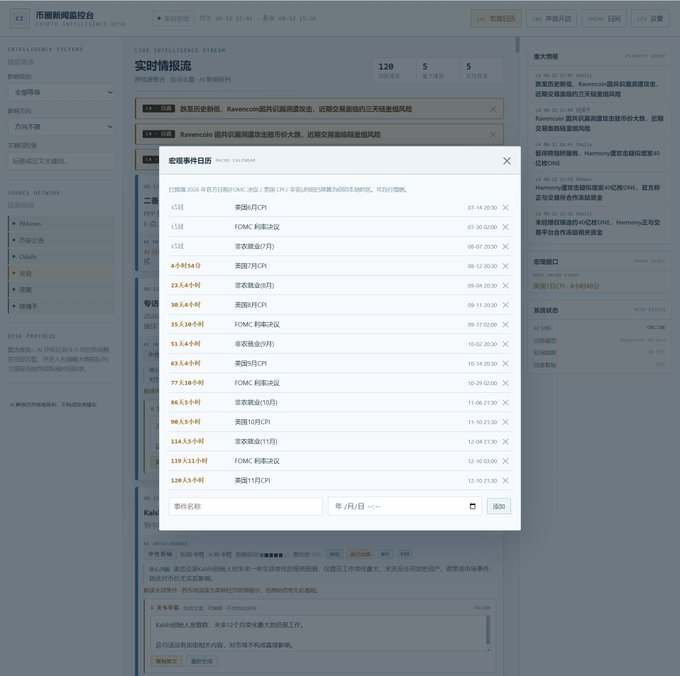Toggle the SND 声音开启 sound button
Image resolution: width=680 pixels, height=676 pixels.
click(551, 19)
